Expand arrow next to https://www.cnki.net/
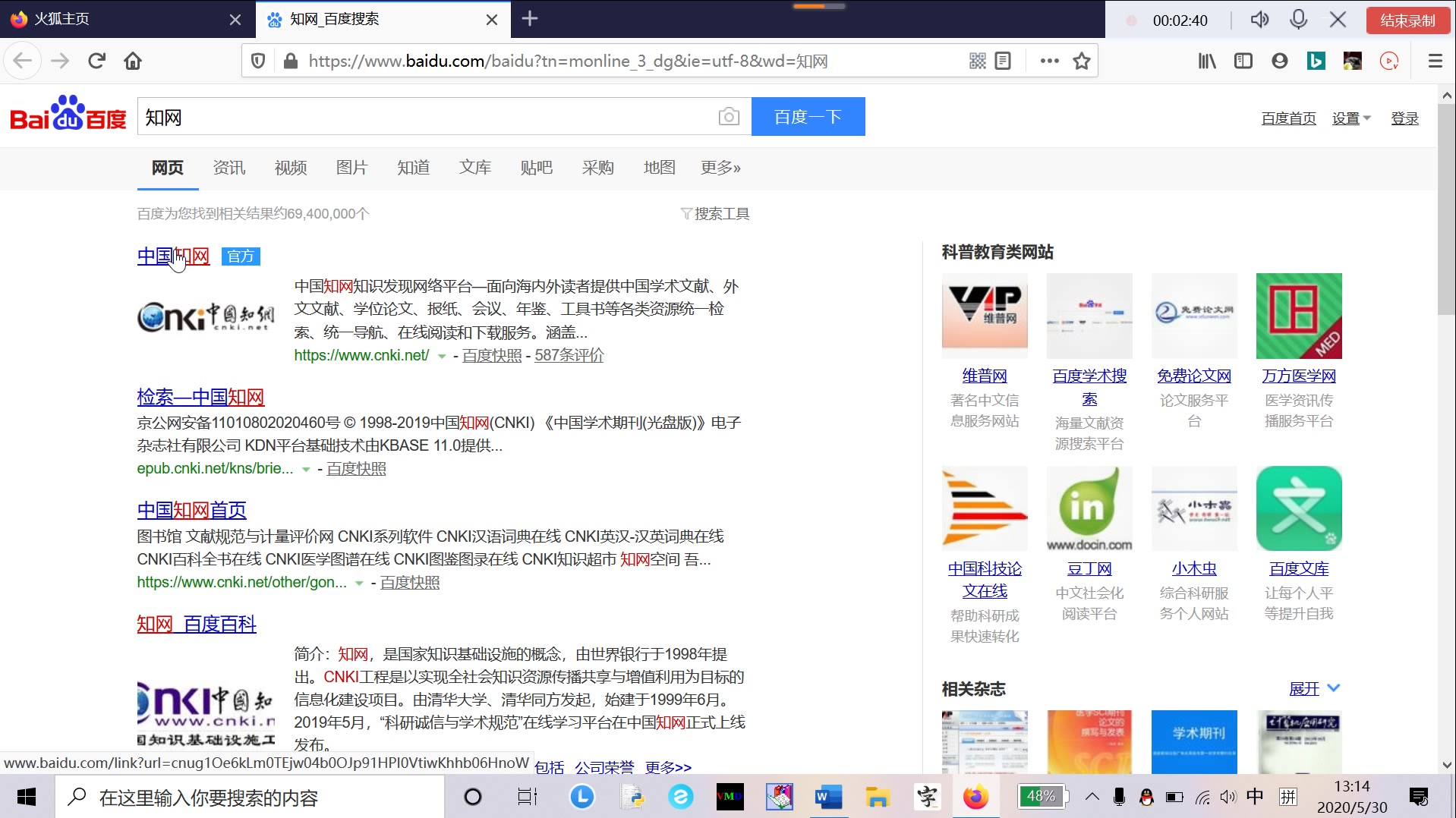Screen dimensions: 1456x818 coord(442,356)
